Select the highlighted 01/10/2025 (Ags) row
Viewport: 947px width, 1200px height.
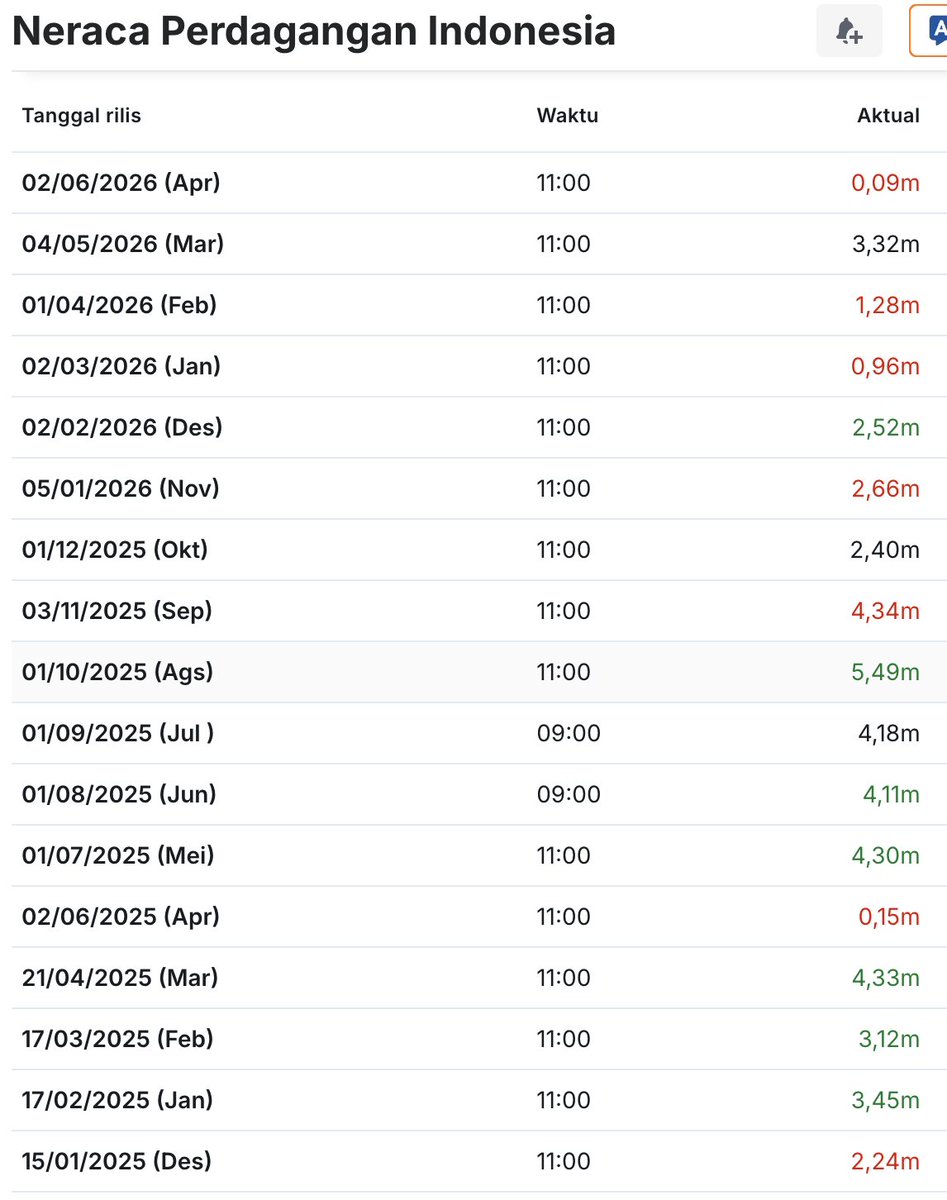(x=479, y=672)
